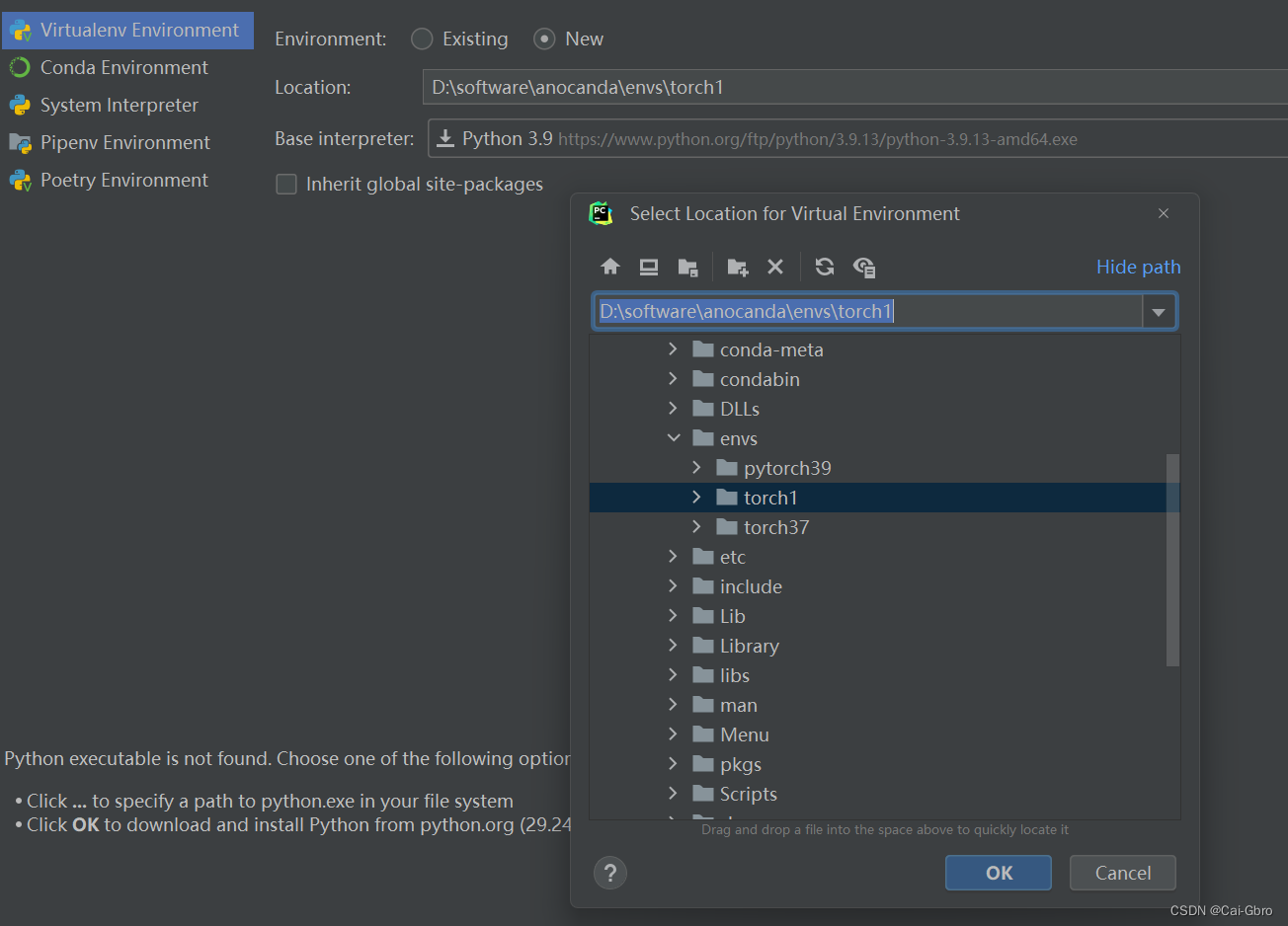Click the path field containing torch1
Viewport: 1288px width, 926px height.
(867, 312)
